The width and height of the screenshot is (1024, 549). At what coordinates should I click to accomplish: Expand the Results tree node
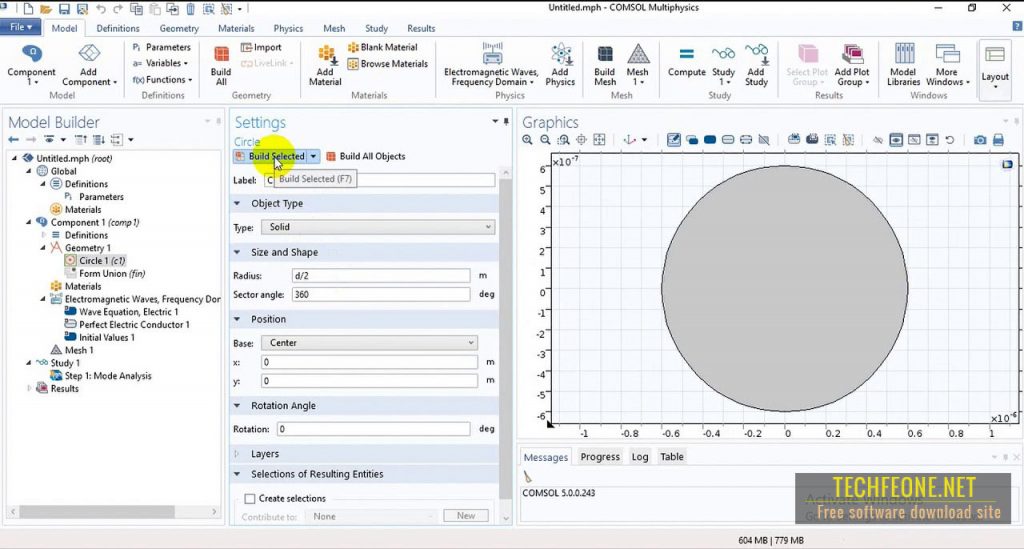(29, 388)
